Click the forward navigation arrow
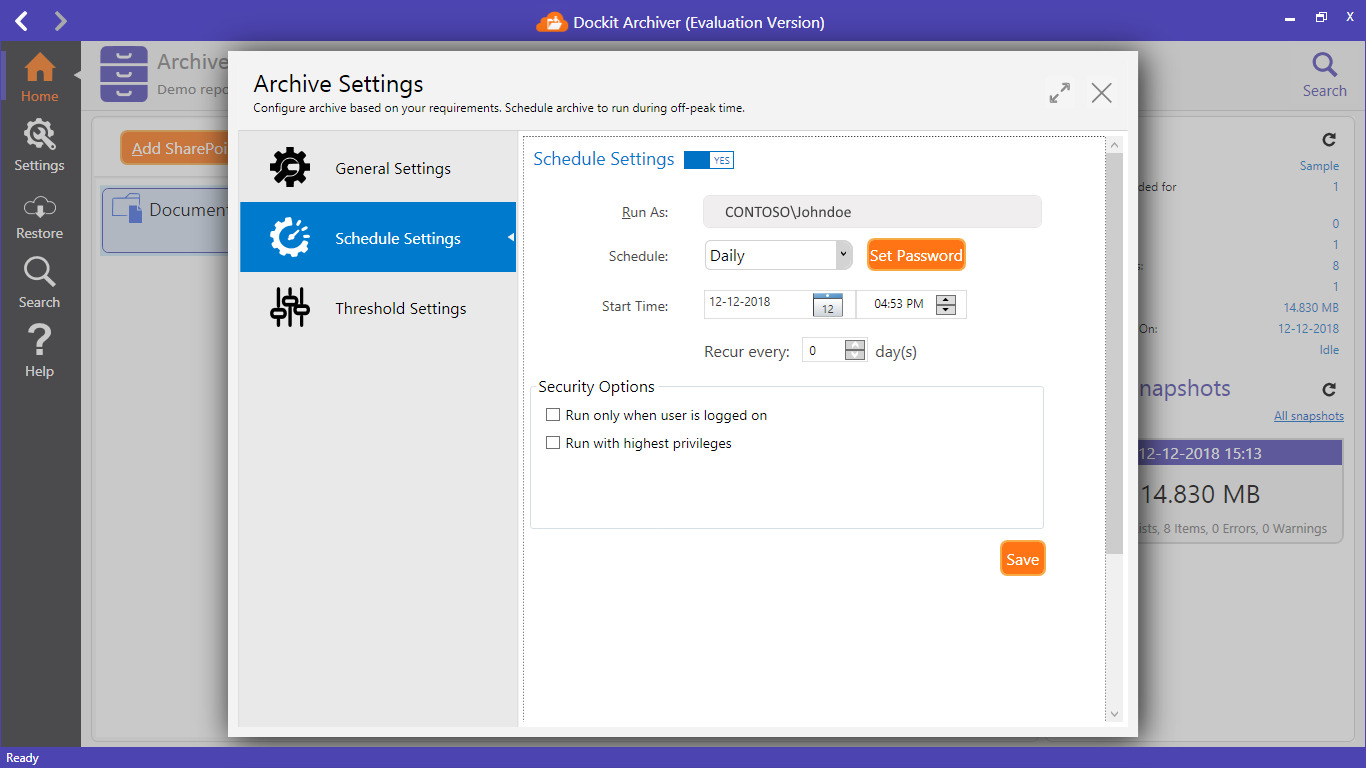Screen dimensions: 1366x768 pos(60,20)
